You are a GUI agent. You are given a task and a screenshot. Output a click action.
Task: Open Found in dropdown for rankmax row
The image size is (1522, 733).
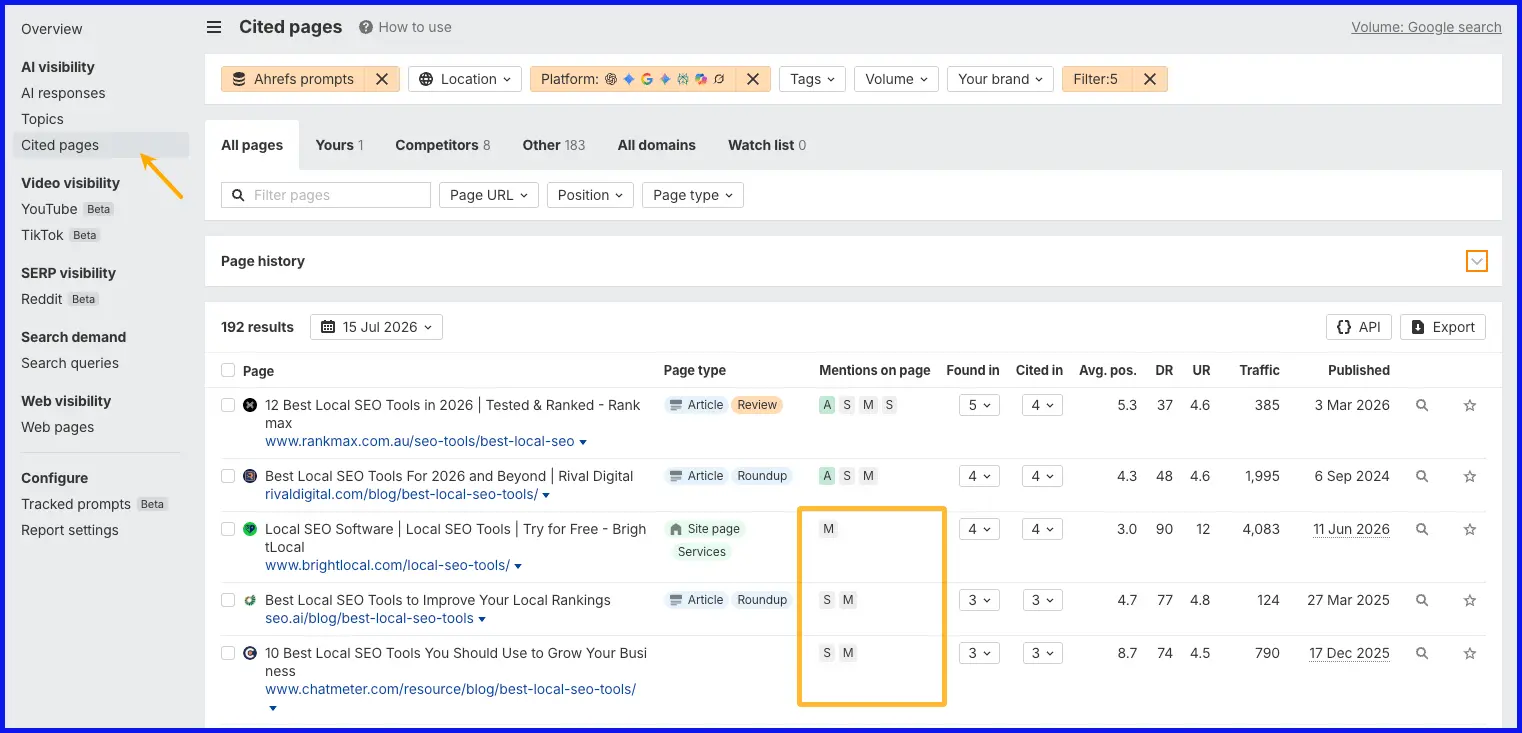[x=978, y=405]
